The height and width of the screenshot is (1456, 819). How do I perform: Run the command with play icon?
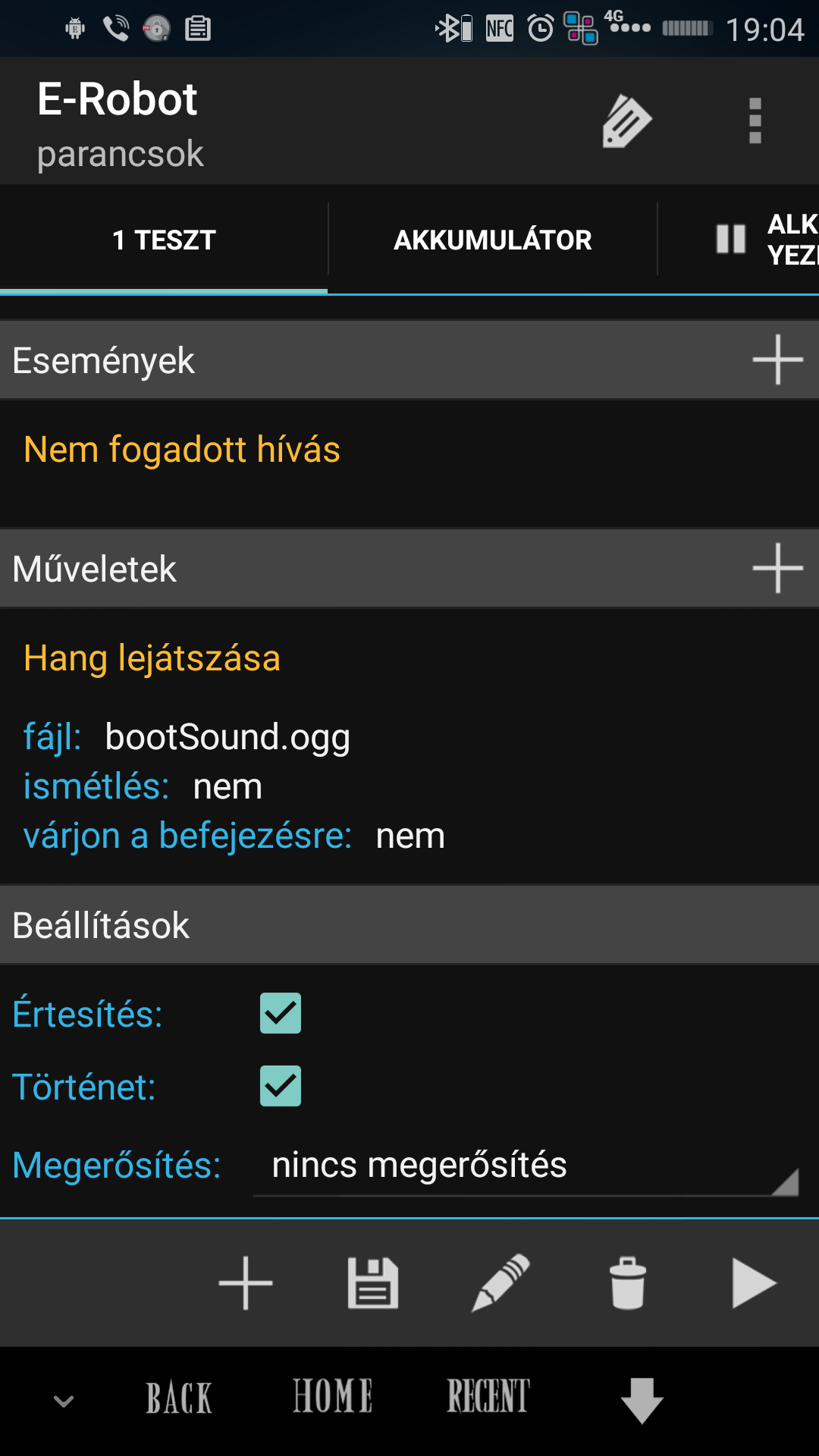point(754,1283)
